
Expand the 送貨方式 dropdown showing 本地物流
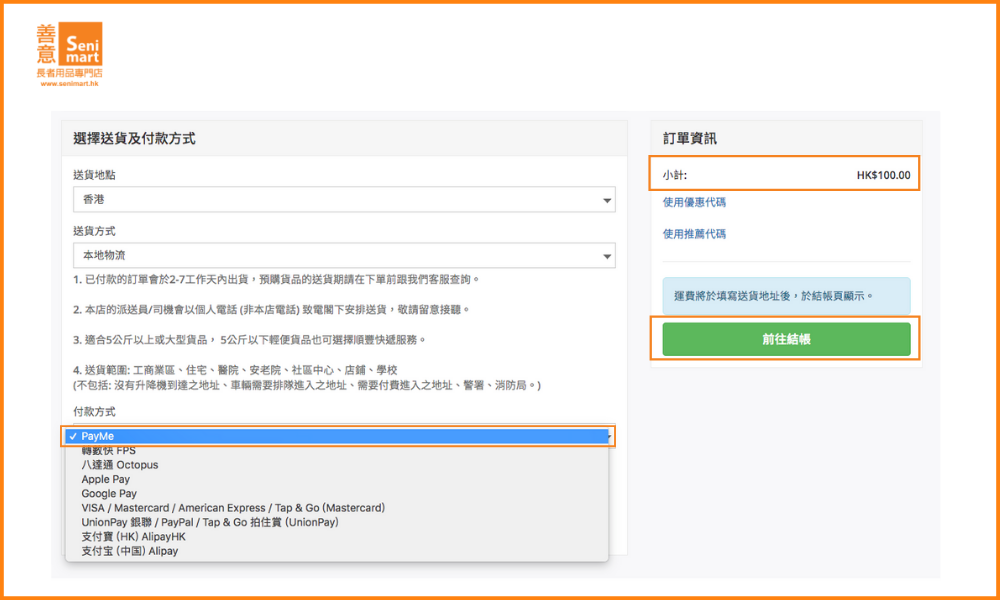click(x=344, y=256)
